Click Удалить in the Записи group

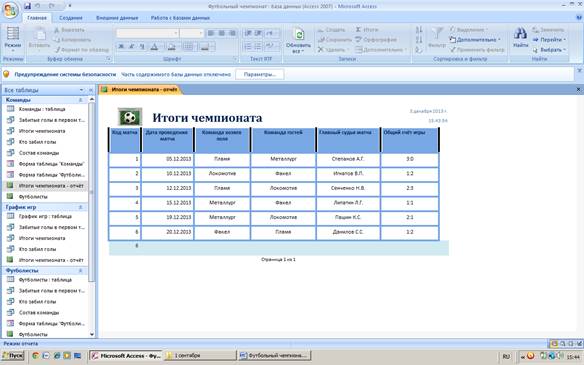pos(333,50)
